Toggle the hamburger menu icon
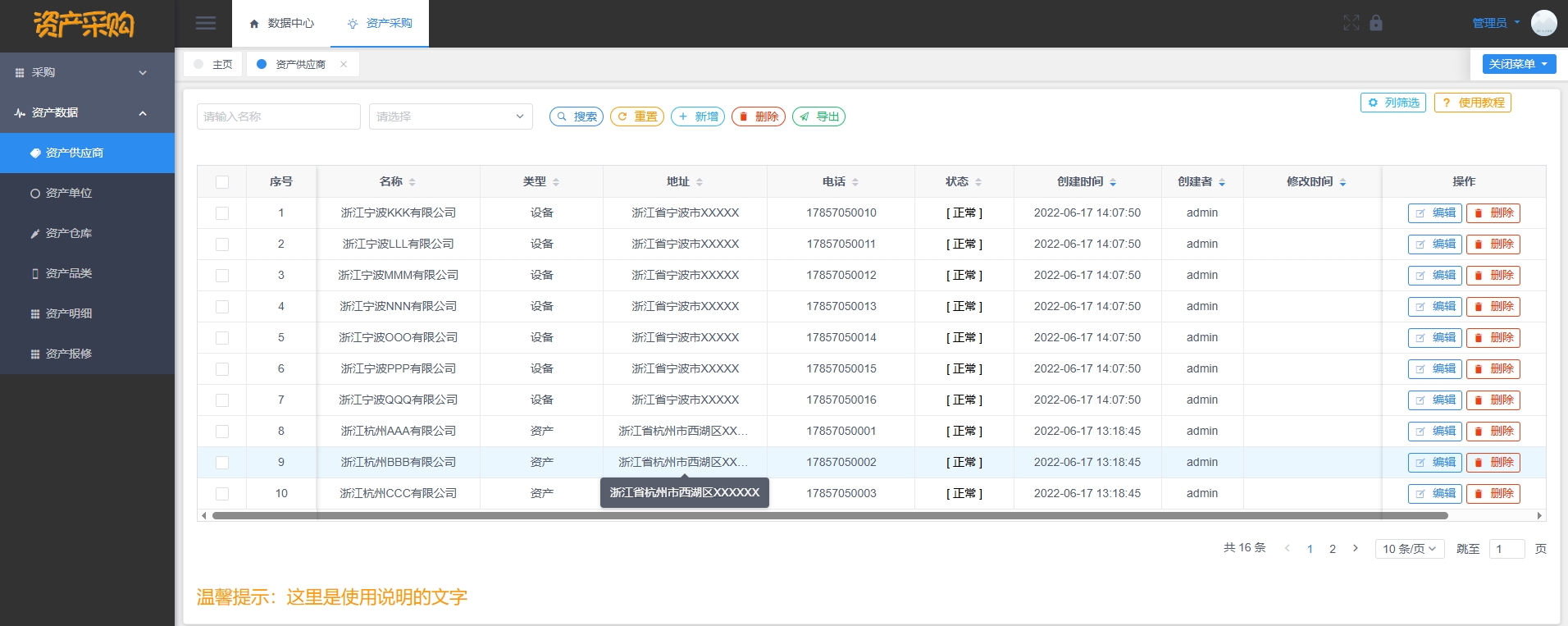The width and height of the screenshot is (1568, 626). pos(206,23)
